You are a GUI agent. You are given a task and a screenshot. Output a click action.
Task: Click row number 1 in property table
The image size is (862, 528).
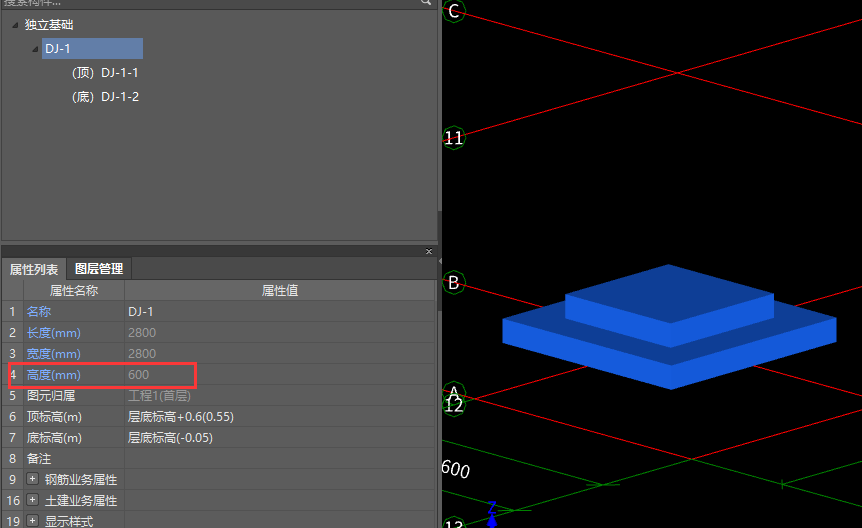point(12,312)
